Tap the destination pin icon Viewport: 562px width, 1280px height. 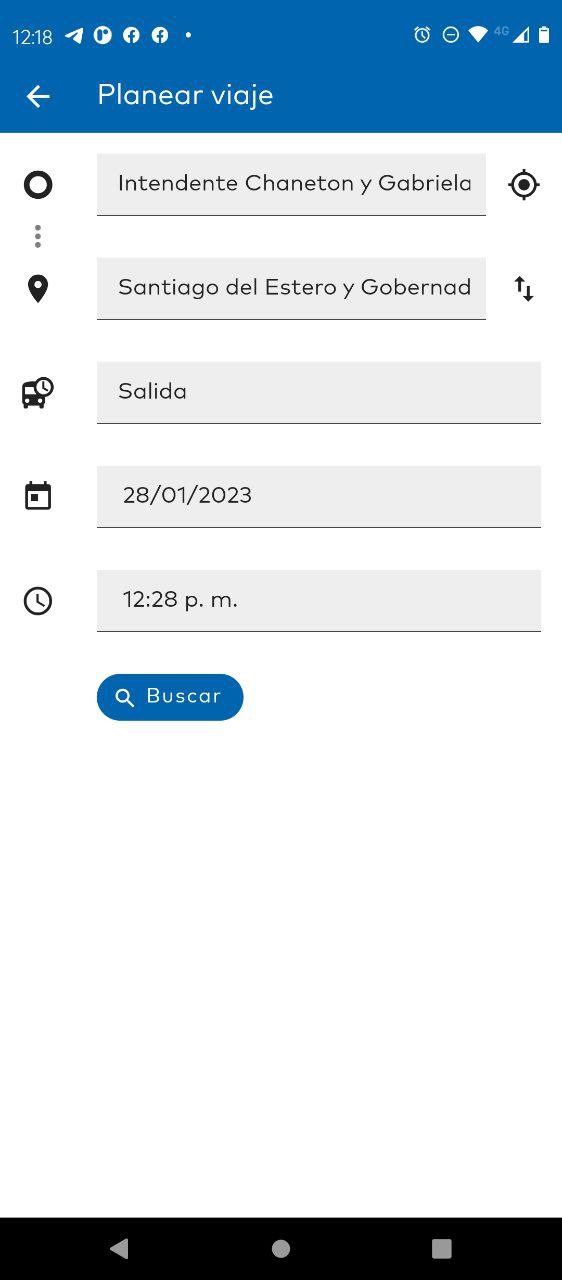coord(38,289)
